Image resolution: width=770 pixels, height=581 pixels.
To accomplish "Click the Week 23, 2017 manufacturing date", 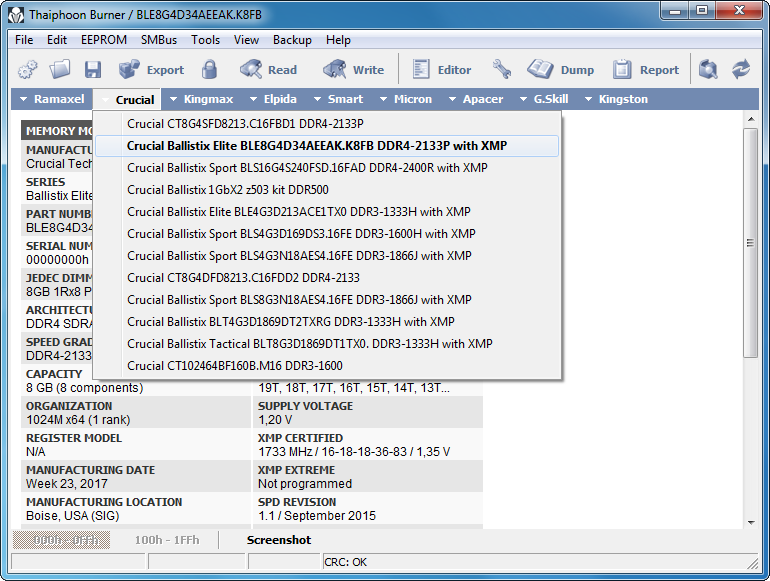I will (x=67, y=484).
